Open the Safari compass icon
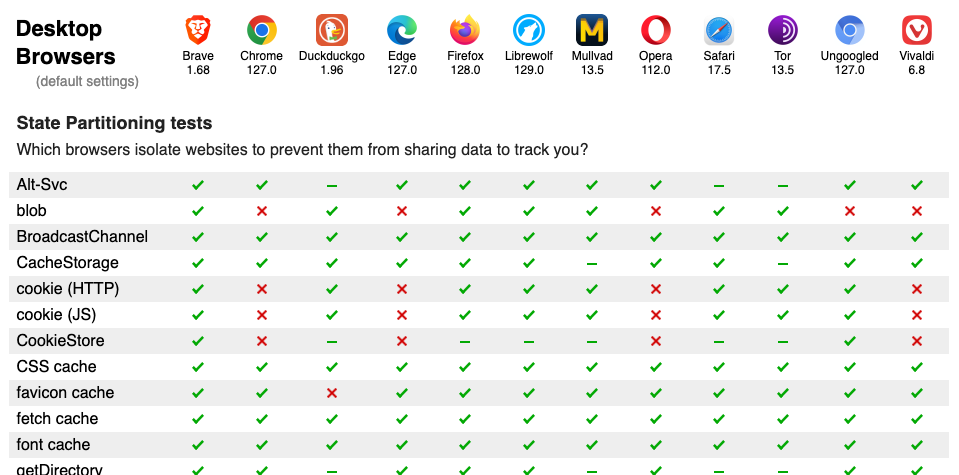 point(719,30)
